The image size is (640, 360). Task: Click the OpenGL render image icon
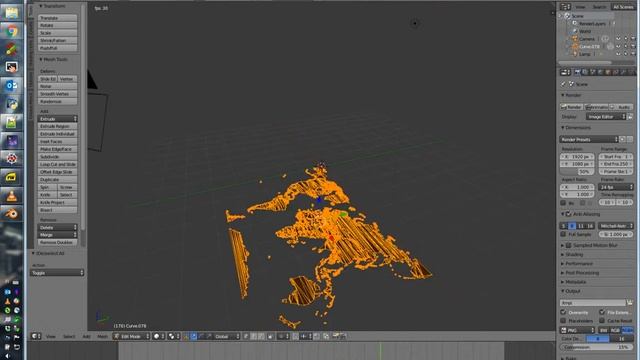[x=336, y=336]
